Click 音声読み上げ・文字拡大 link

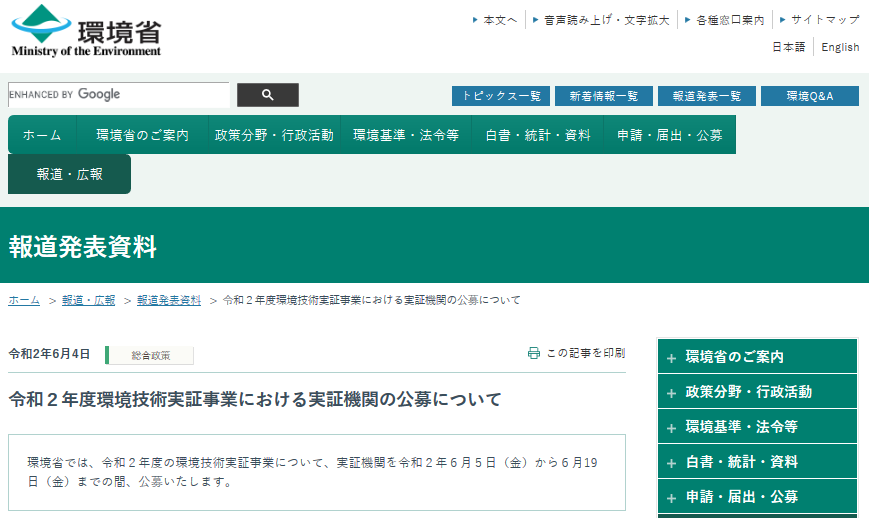pyautogui.click(x=606, y=20)
